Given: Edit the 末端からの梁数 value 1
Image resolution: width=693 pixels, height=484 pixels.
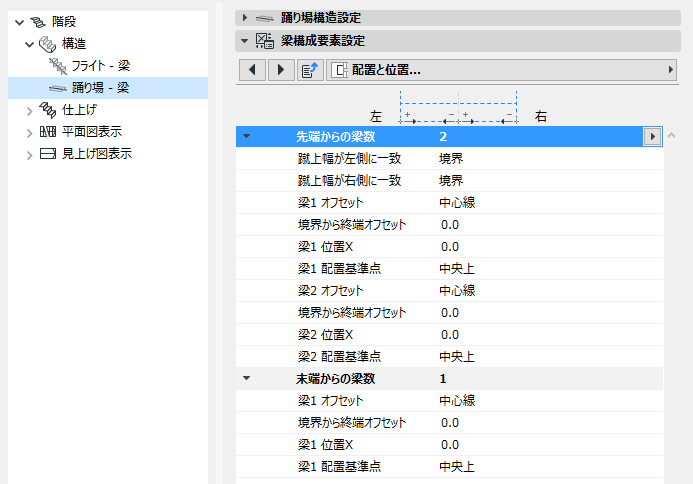Looking at the screenshot, I should 443,378.
